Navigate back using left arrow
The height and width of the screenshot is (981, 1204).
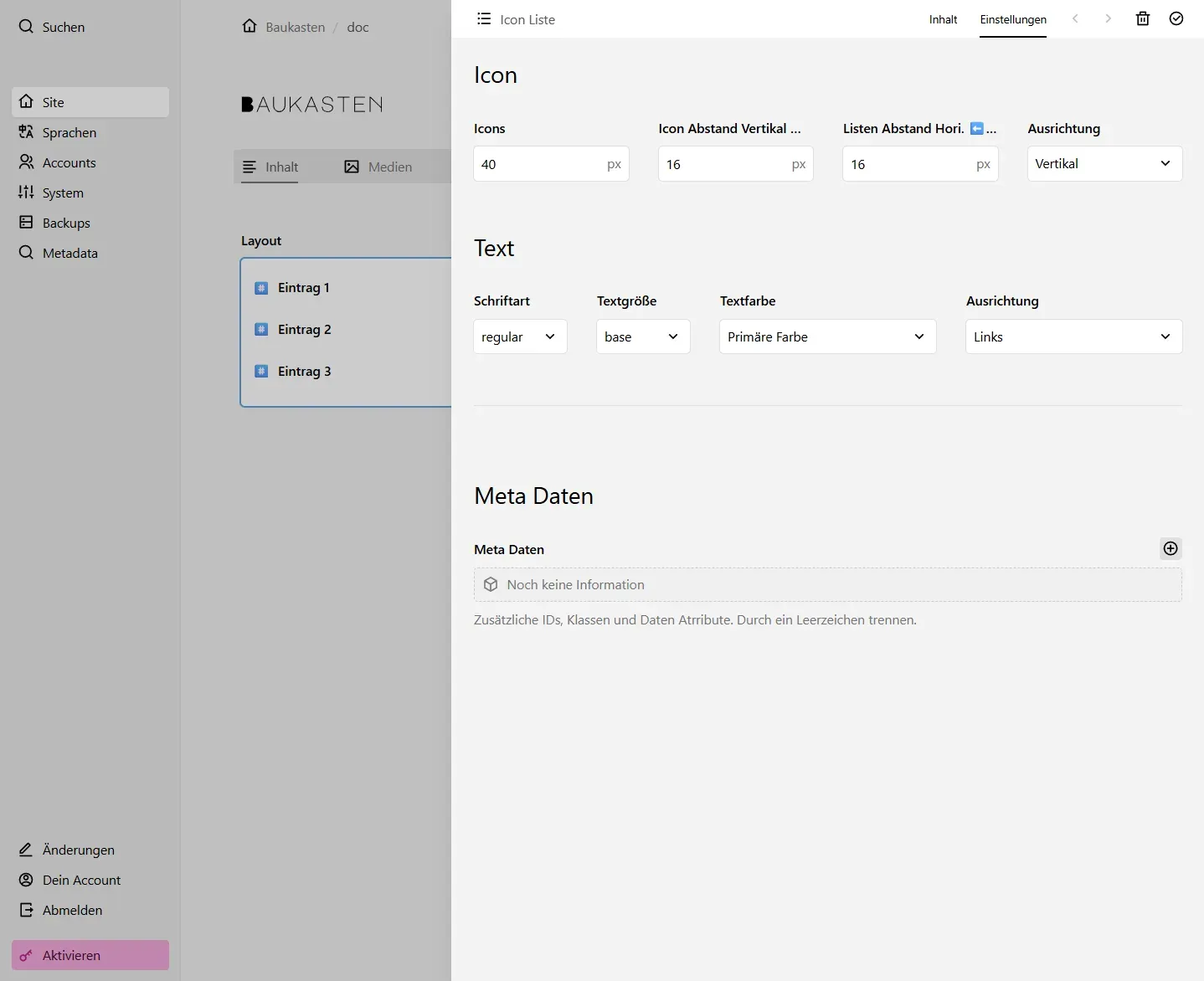[x=1075, y=18]
